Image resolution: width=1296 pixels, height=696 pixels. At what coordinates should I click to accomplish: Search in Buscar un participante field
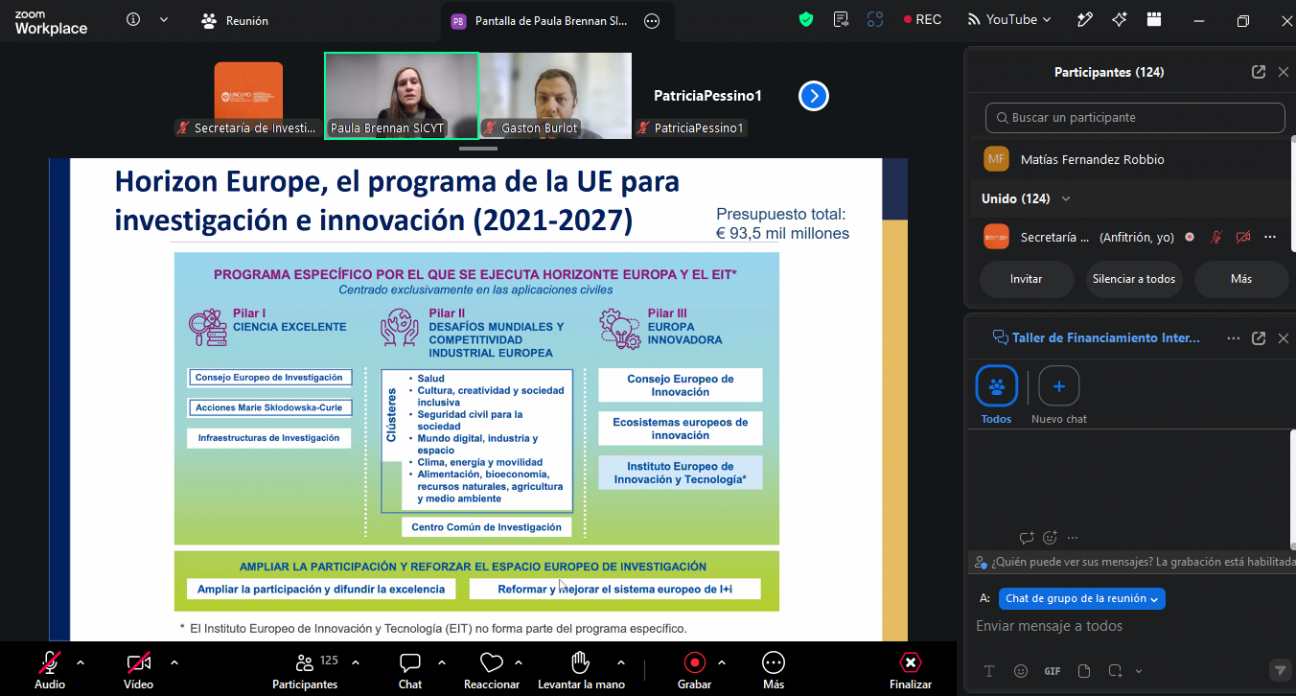point(1135,118)
